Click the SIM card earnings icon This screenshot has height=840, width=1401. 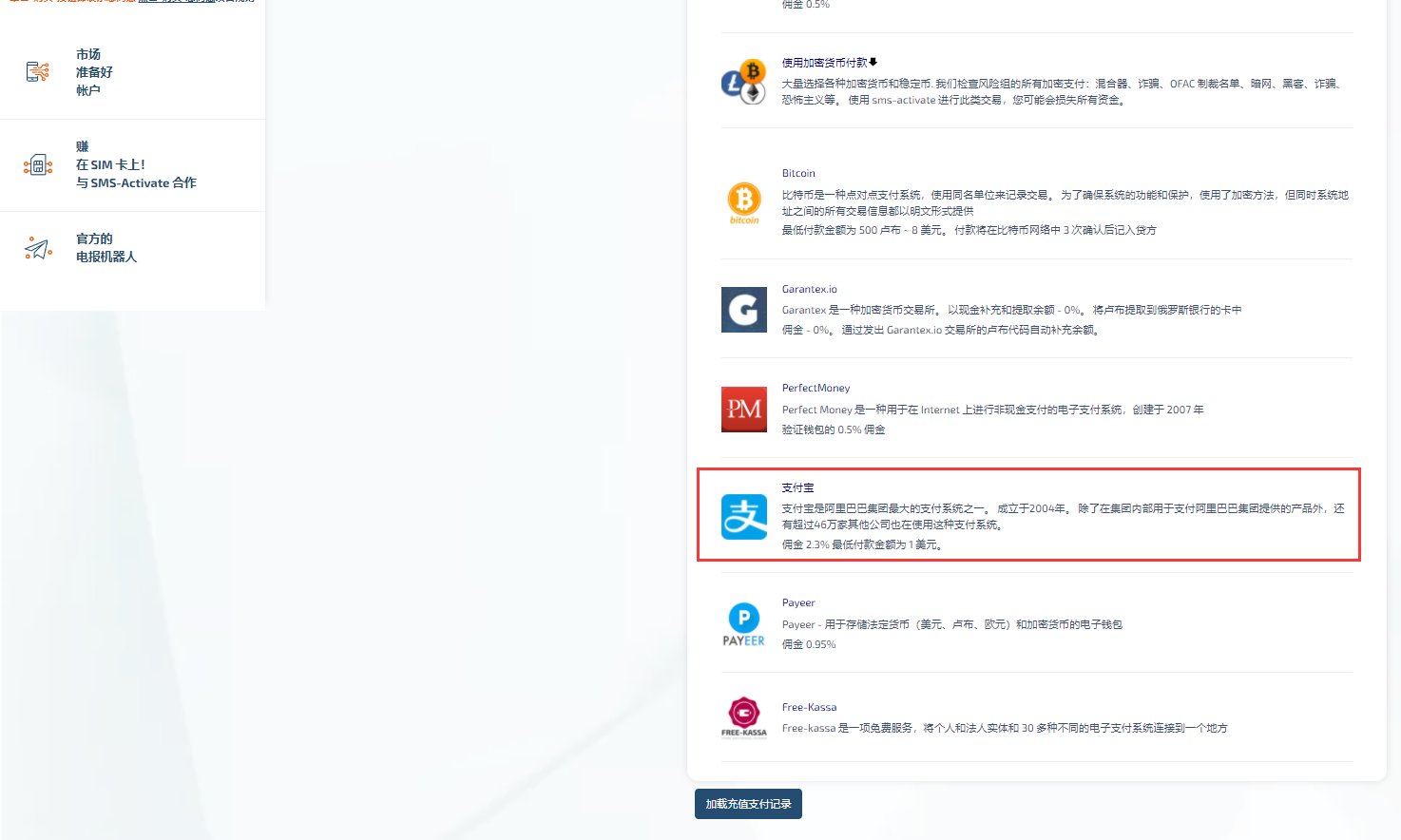coord(38,165)
